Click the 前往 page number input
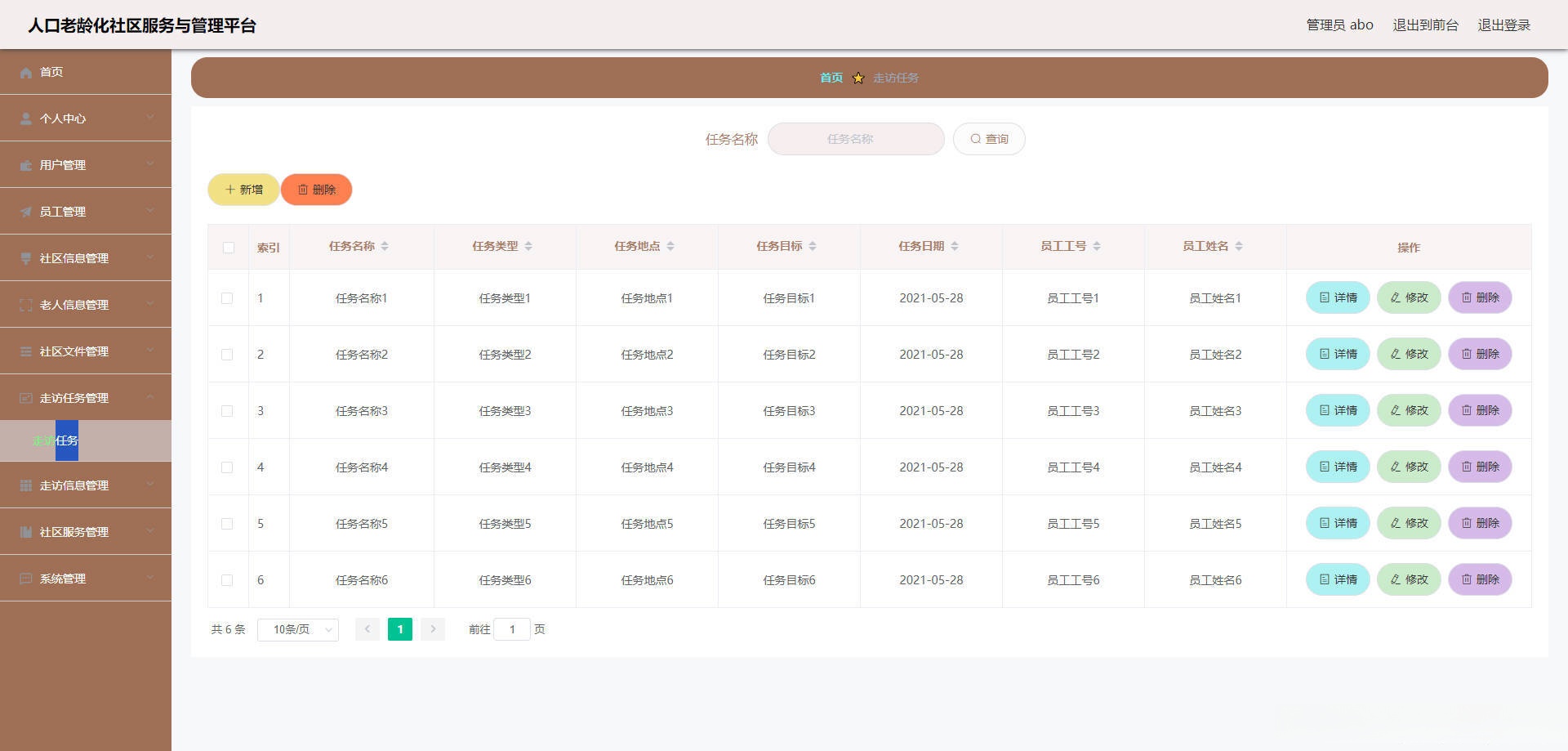The image size is (1568, 751). (512, 629)
